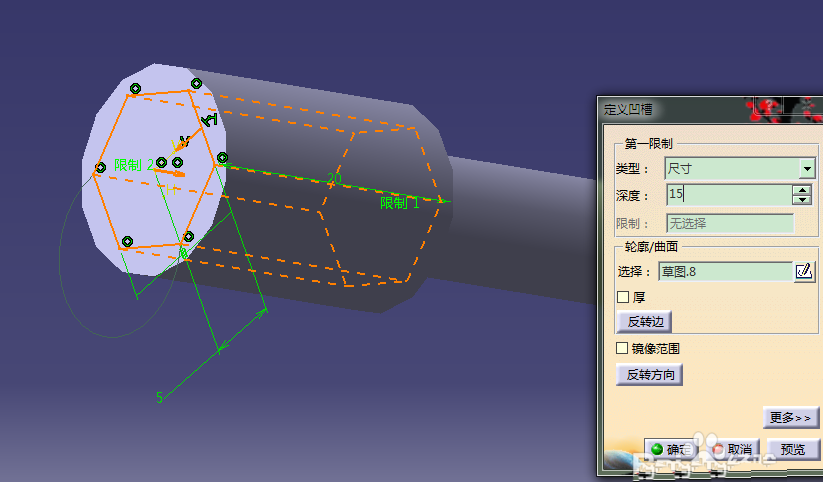Click the 限制 2 limit label
This screenshot has width=823, height=482.
tap(134, 165)
